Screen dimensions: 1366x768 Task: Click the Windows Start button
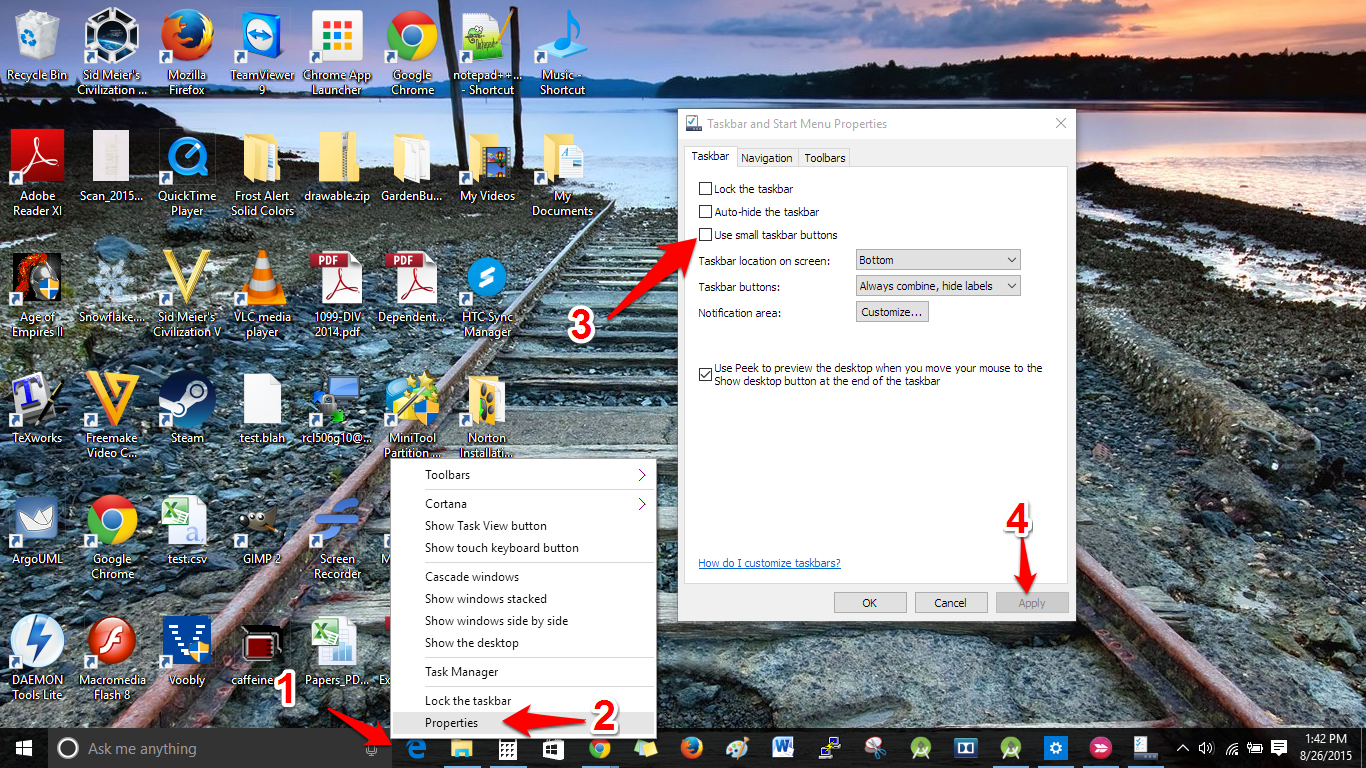pos(24,748)
